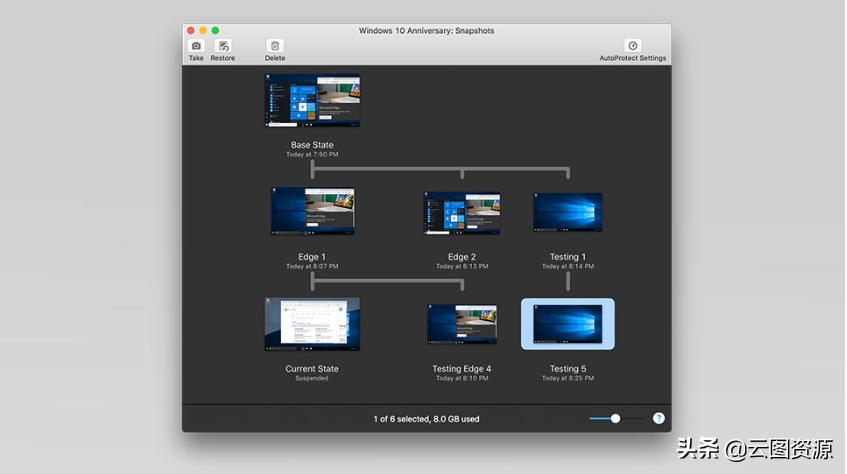Open AutoProtect Settings clock icon
The image size is (847, 474).
point(633,46)
